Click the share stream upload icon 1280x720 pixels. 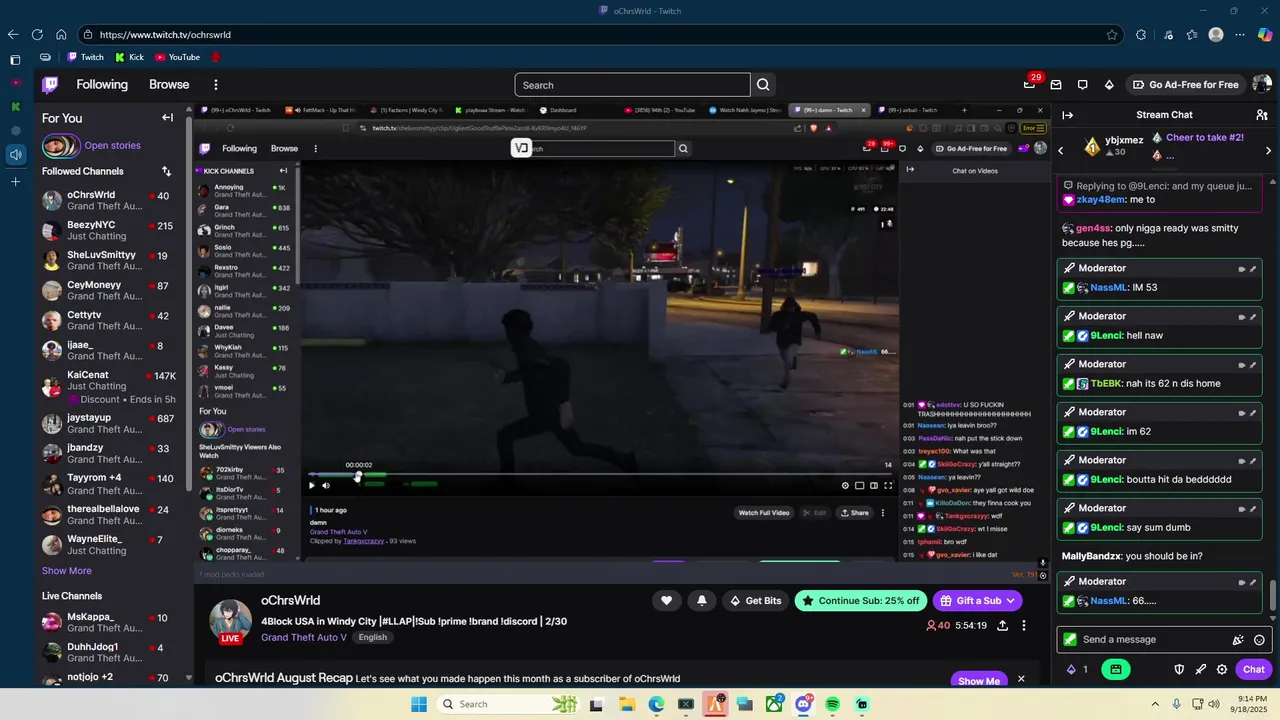point(1002,625)
